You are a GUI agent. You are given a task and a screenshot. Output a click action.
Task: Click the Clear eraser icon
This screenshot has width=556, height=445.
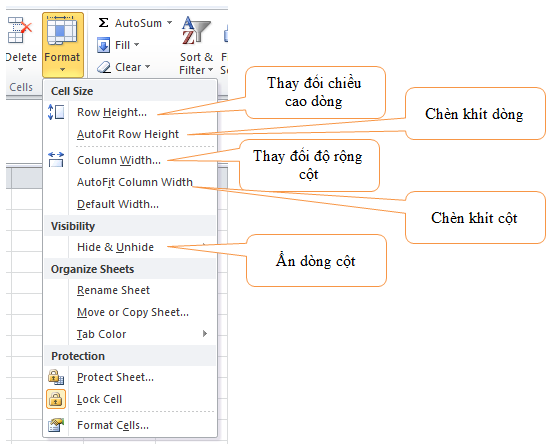(x=104, y=67)
